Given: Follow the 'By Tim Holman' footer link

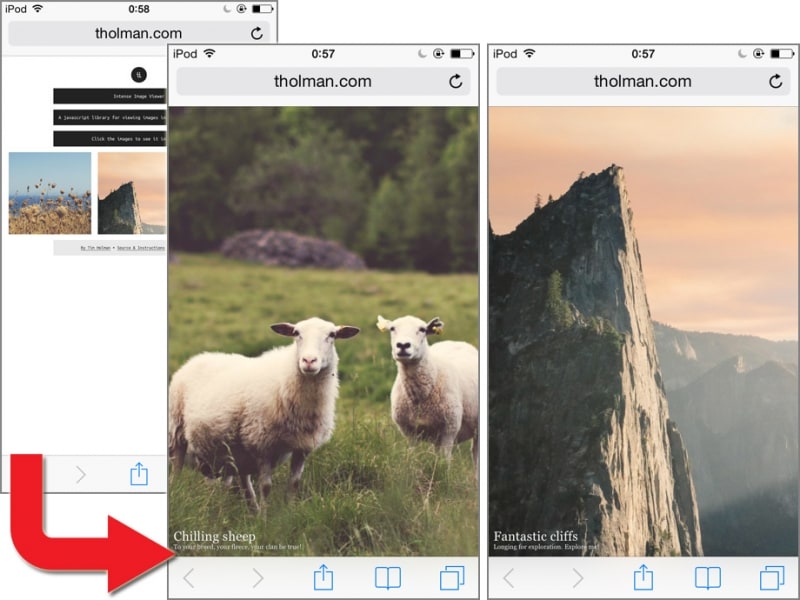Looking at the screenshot, I should (95, 248).
